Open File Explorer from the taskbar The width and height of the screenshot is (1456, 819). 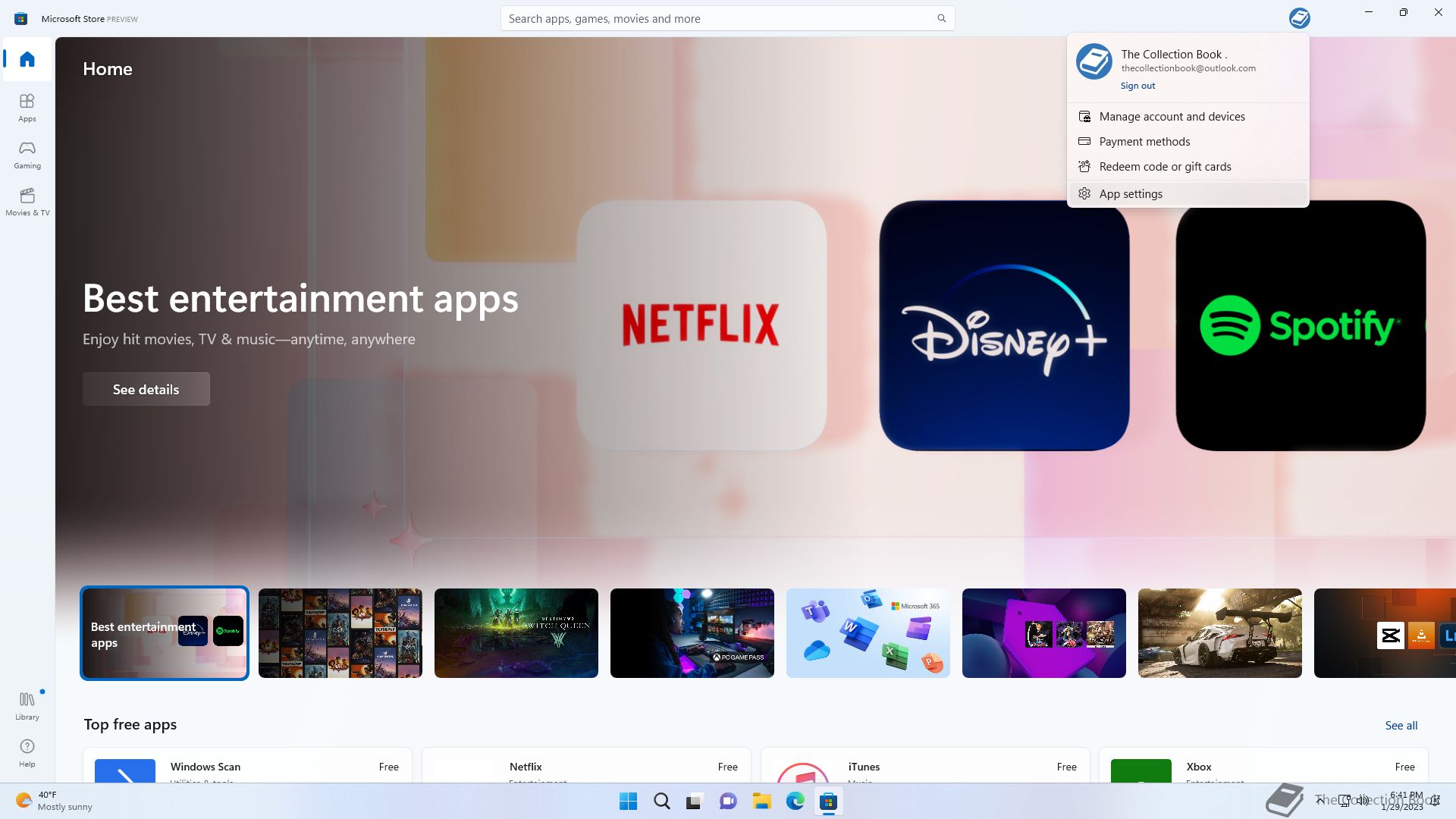point(761,801)
